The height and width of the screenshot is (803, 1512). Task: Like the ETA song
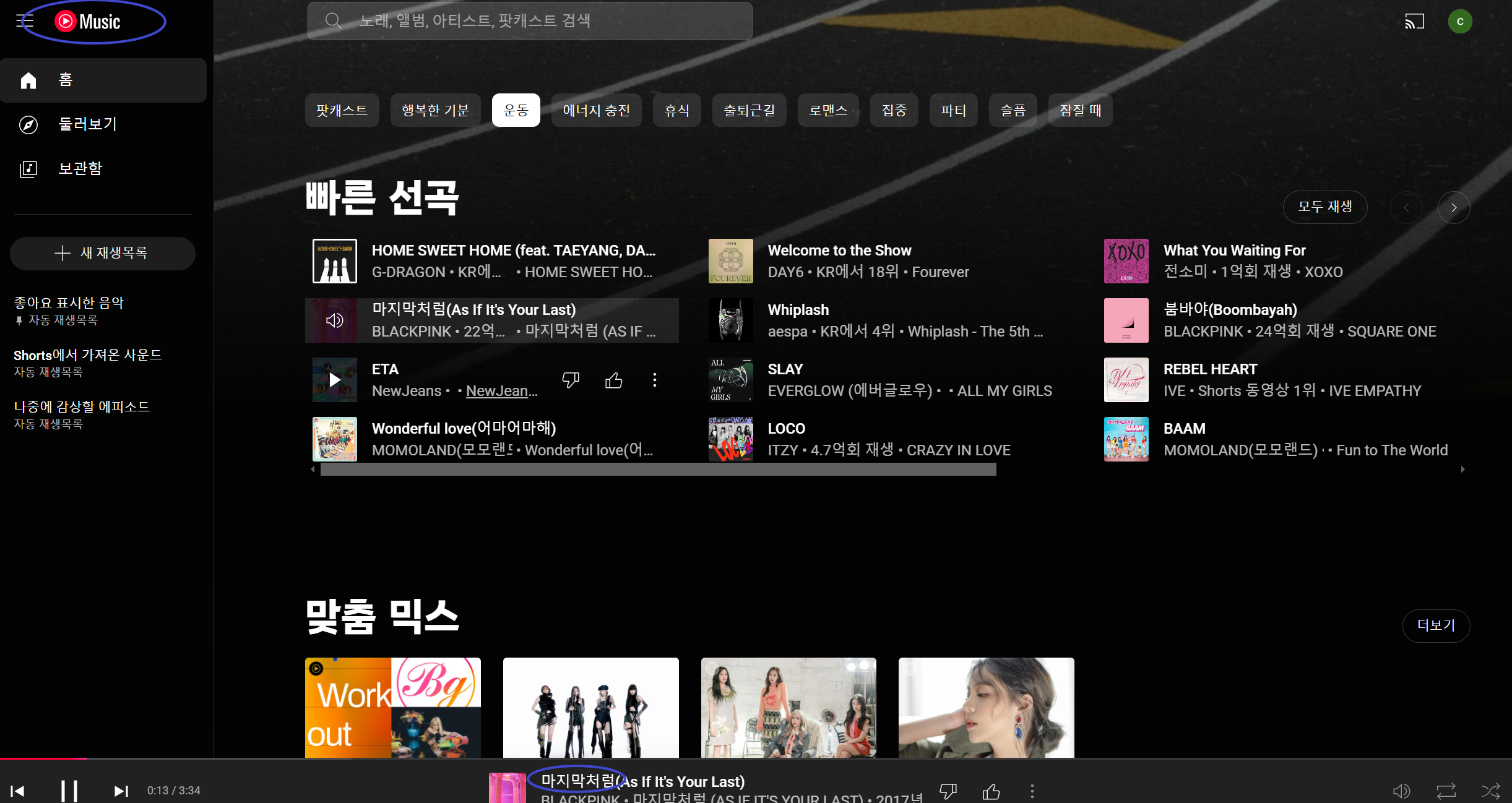[x=614, y=380]
